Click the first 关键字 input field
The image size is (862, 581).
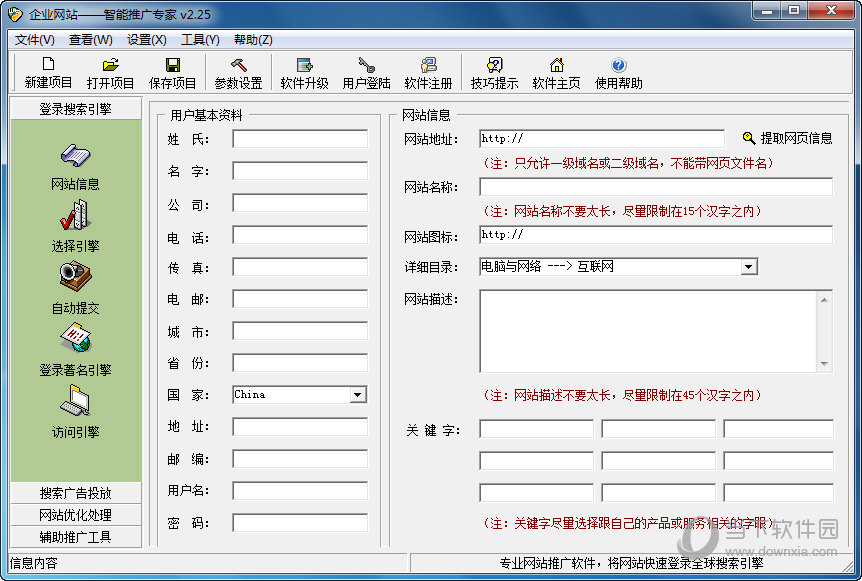tap(537, 429)
